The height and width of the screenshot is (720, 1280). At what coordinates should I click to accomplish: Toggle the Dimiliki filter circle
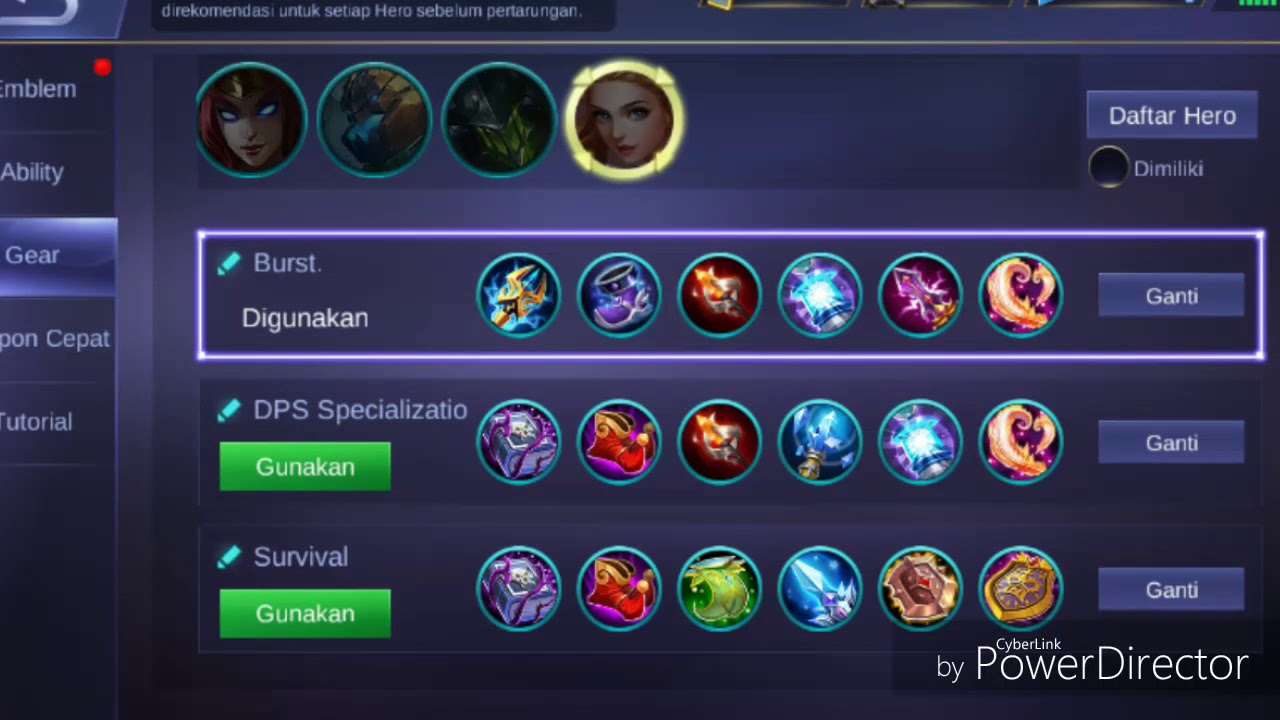click(x=1109, y=168)
